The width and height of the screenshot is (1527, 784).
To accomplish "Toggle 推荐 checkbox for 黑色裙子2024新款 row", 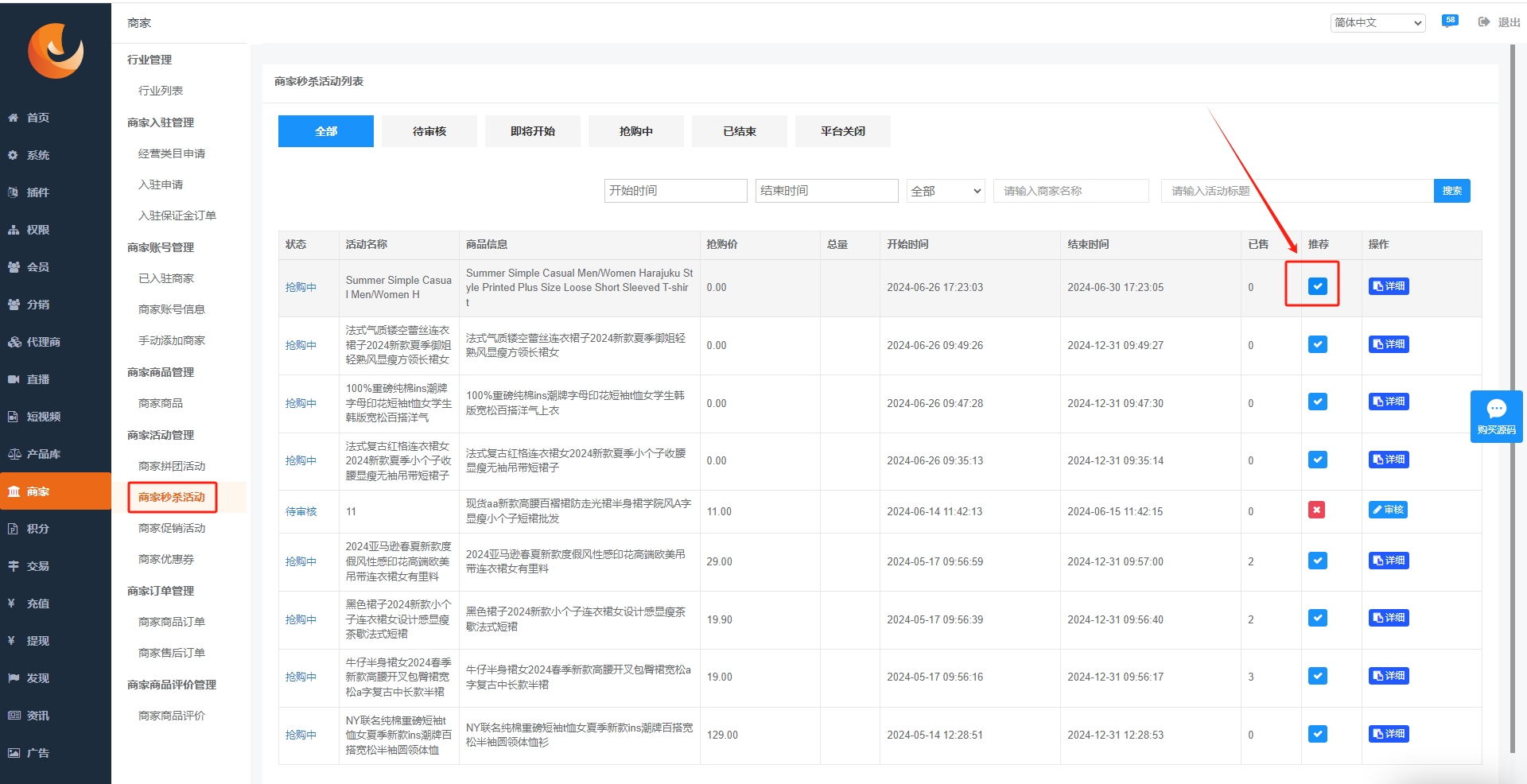I will [1318, 618].
